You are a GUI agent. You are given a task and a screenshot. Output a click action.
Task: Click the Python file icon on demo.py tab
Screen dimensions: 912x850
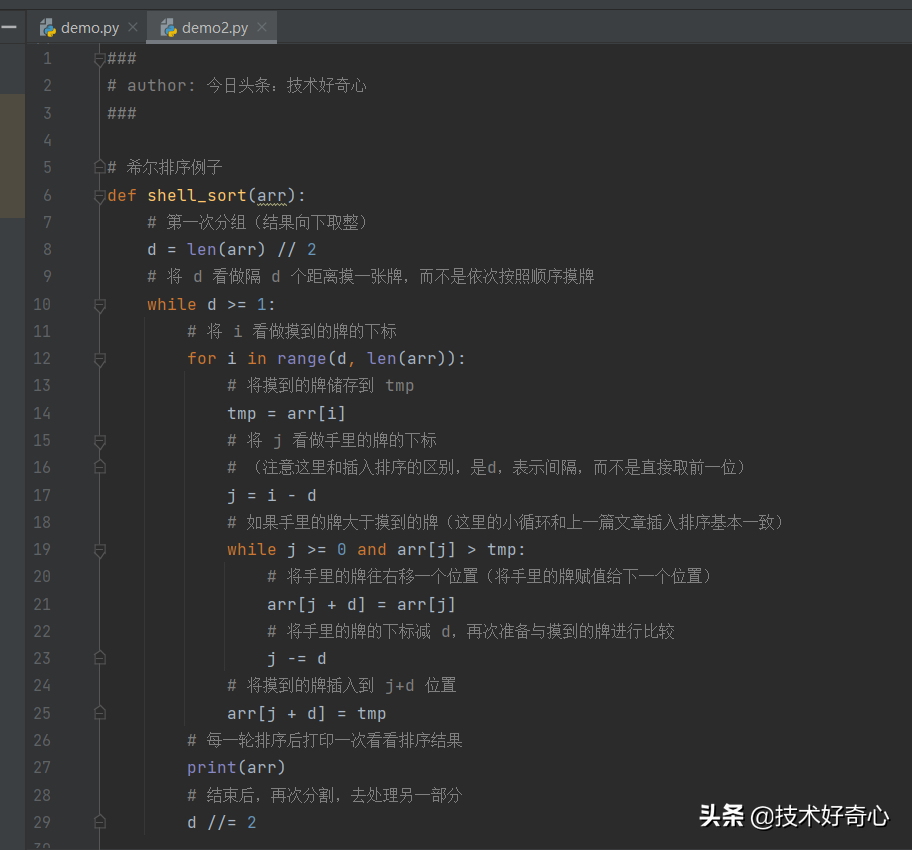47,27
